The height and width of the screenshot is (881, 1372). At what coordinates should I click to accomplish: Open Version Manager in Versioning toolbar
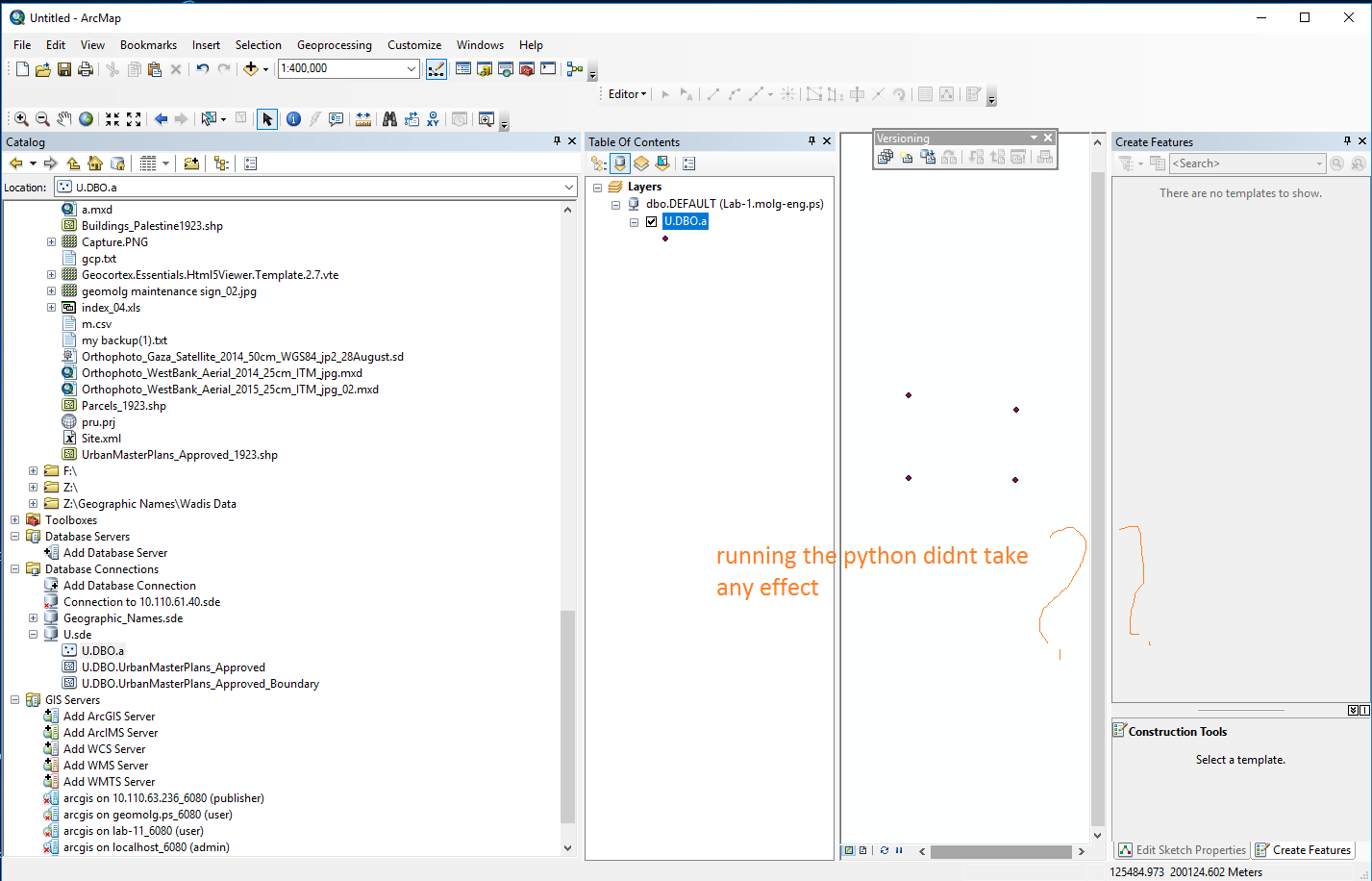pos(886,157)
